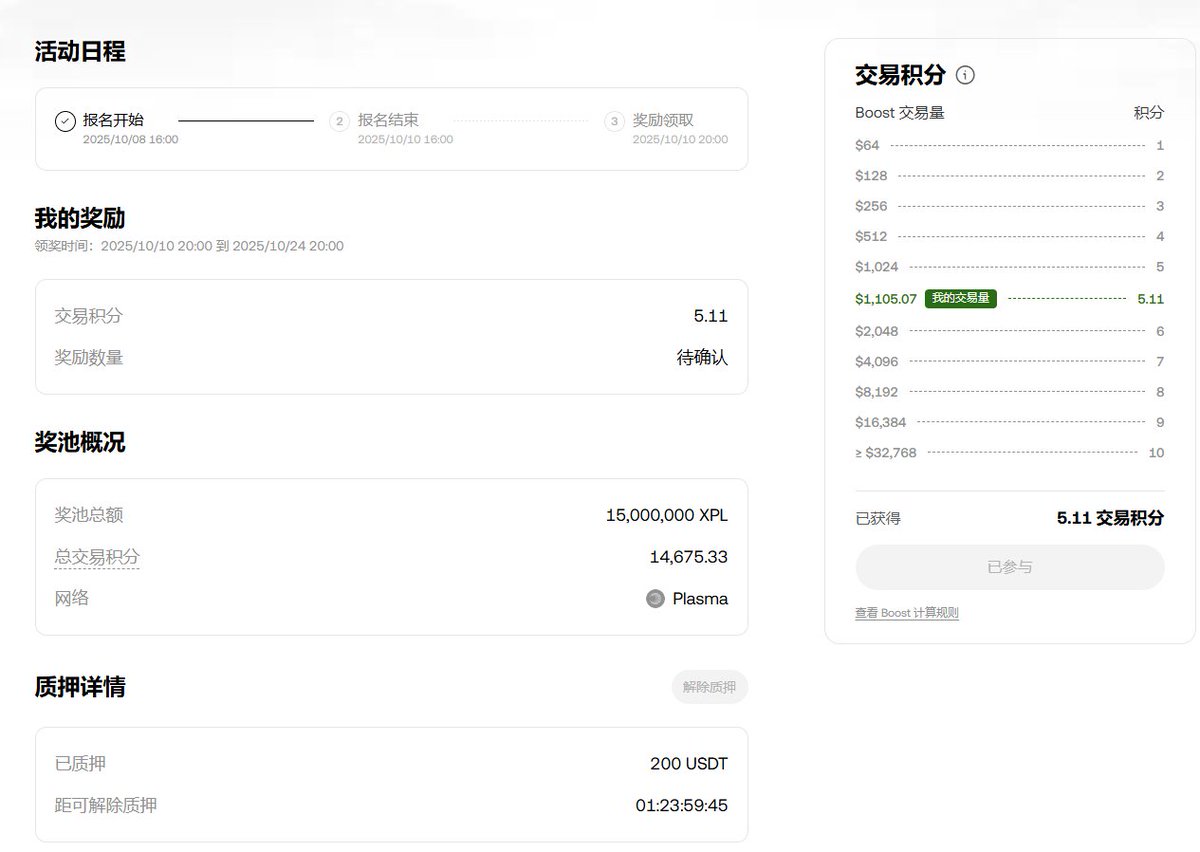Click the $2,048 tier row
The height and width of the screenshot is (852, 1200).
(1010, 331)
